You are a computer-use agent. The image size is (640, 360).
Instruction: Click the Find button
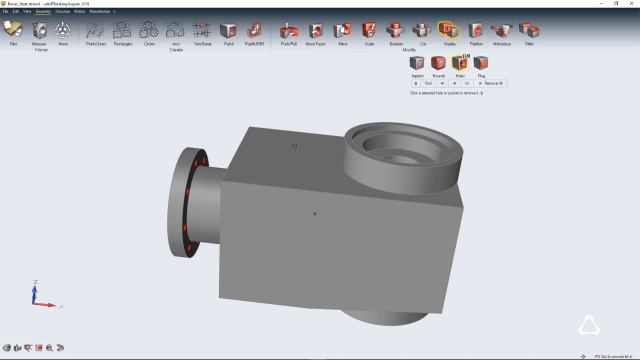pyautogui.click(x=428, y=83)
